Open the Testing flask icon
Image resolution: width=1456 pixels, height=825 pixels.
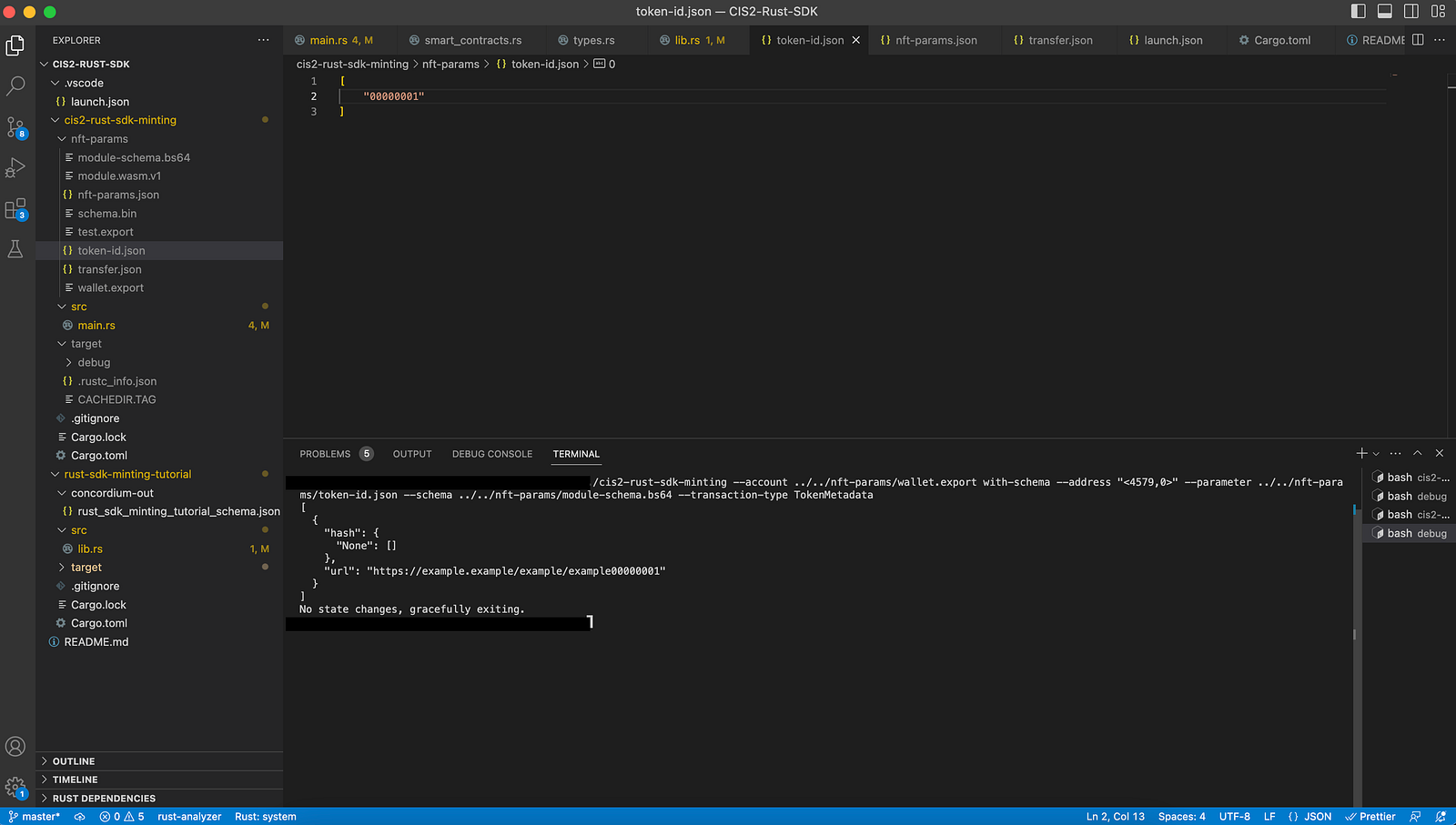point(15,249)
